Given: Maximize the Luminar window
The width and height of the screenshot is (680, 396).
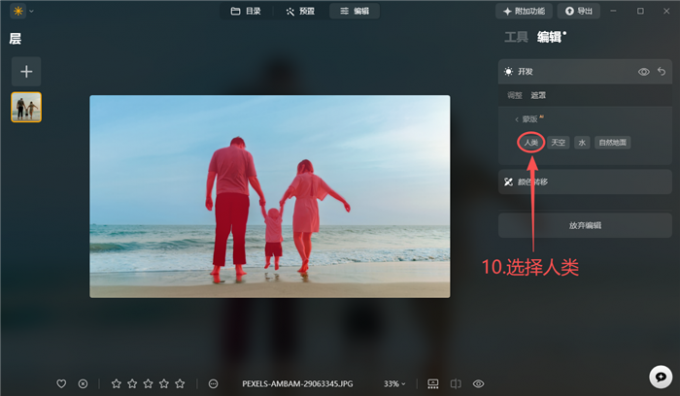Looking at the screenshot, I should click(640, 11).
